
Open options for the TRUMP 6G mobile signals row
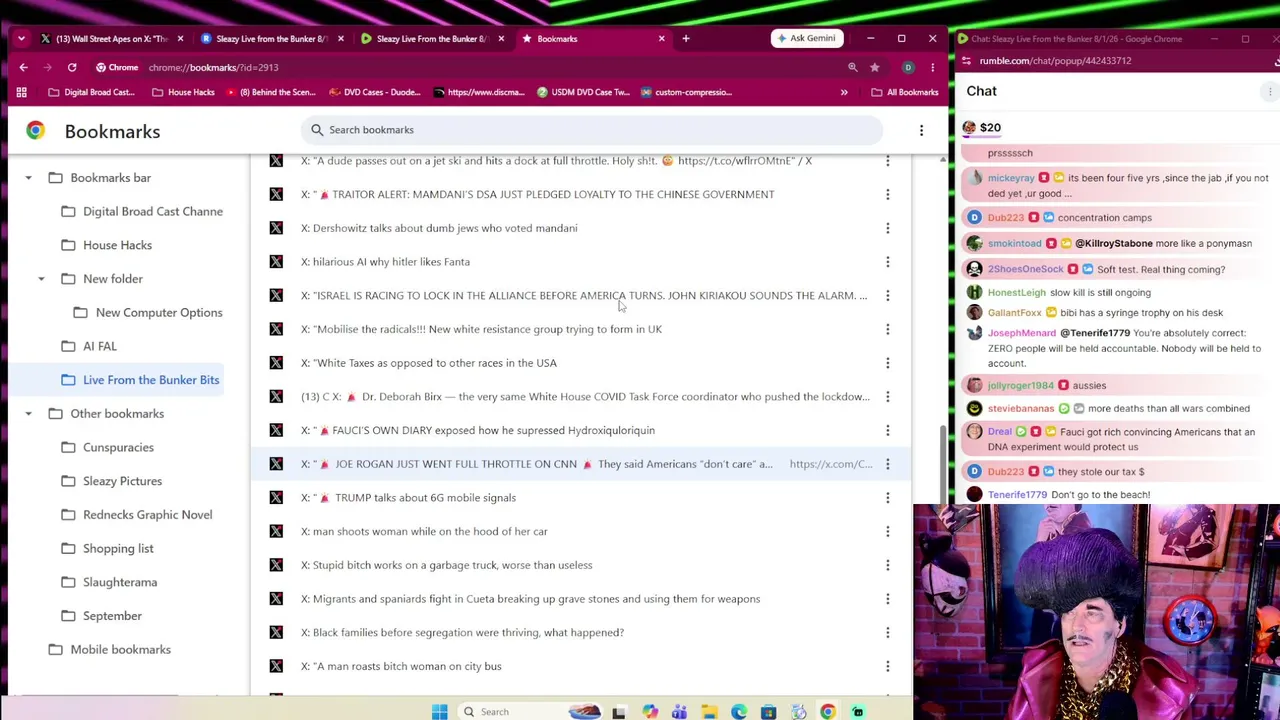tap(887, 498)
